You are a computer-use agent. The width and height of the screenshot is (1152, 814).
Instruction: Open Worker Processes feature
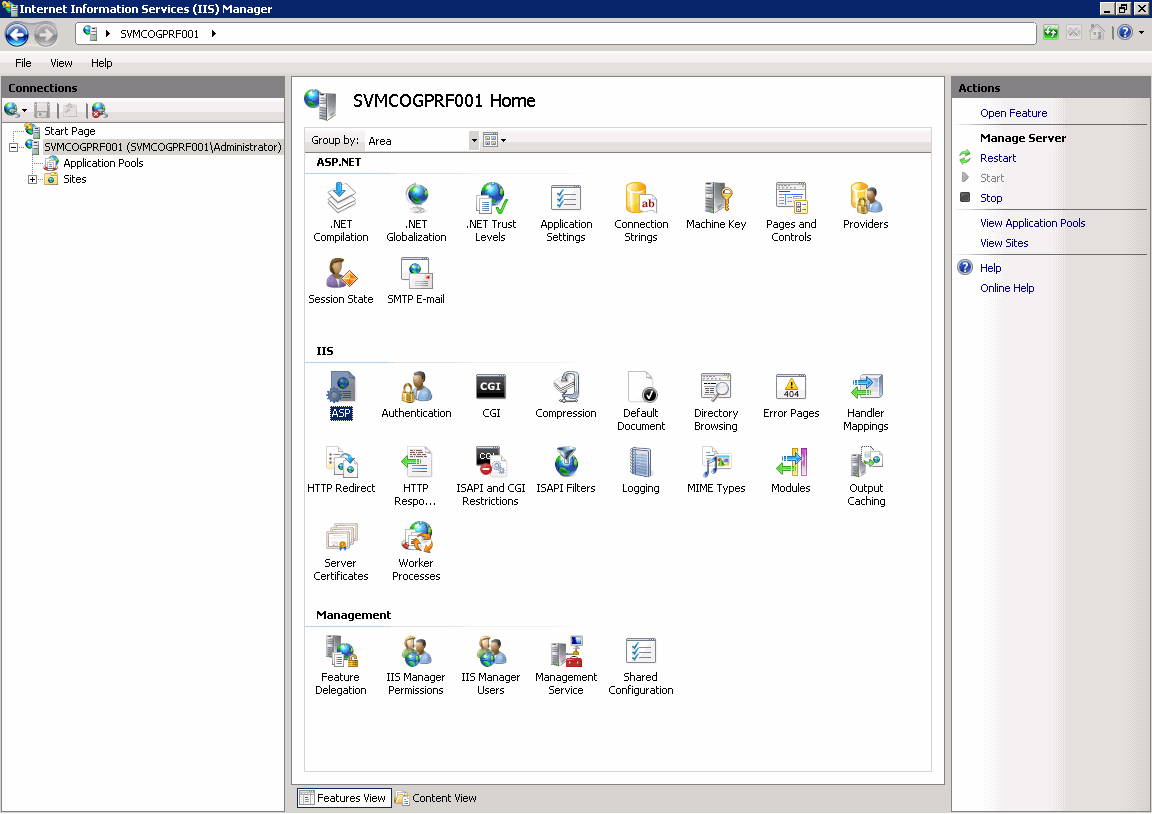[416, 551]
